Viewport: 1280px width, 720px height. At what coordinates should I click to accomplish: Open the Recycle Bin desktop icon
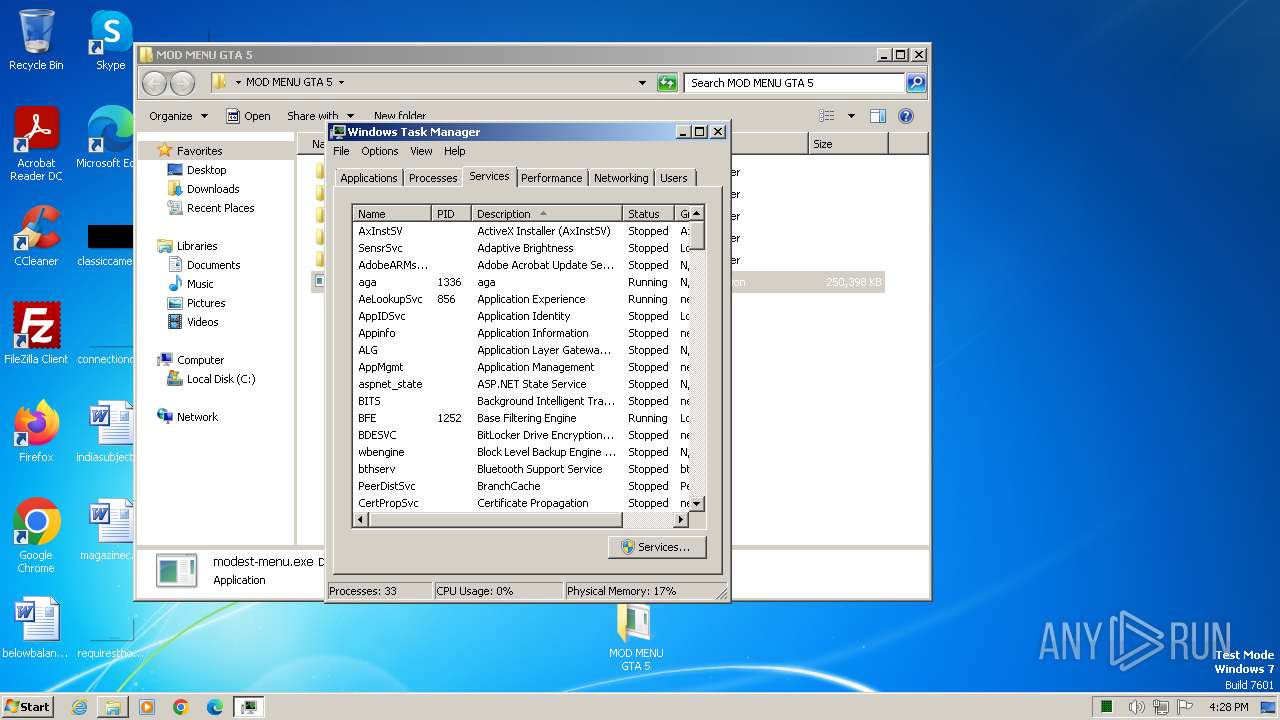pyautogui.click(x=36, y=40)
